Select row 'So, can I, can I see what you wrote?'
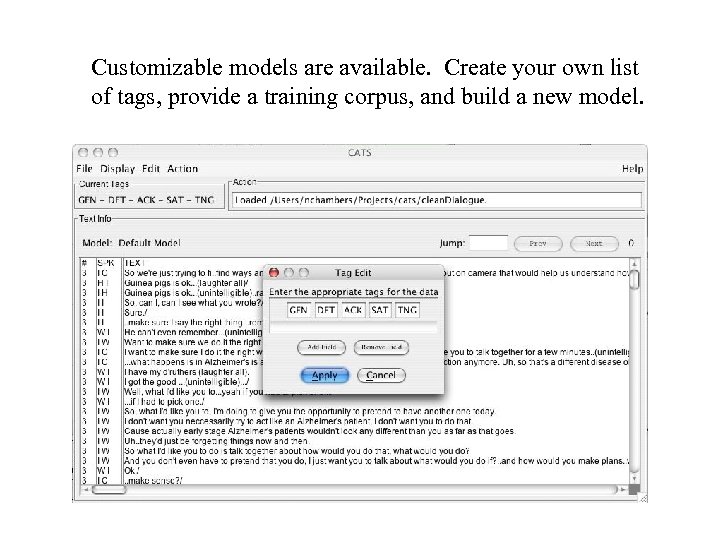This screenshot has height=540, width=720. tap(194, 303)
